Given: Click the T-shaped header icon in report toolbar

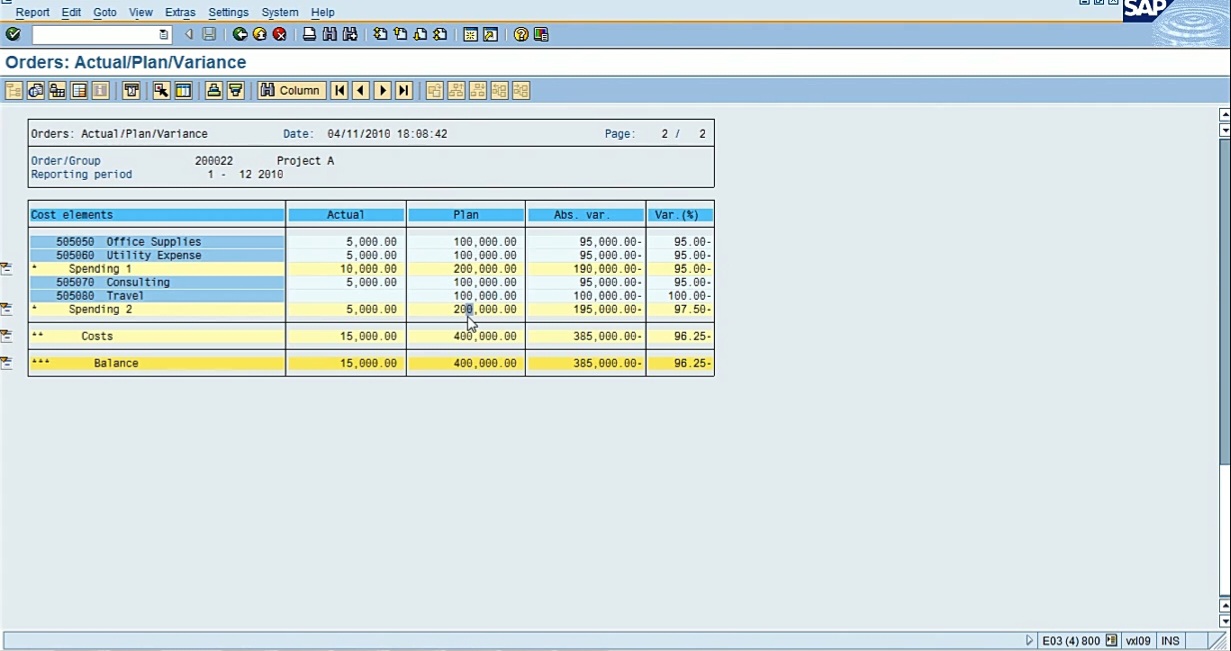Looking at the screenshot, I should pyautogui.click(x=131, y=90).
